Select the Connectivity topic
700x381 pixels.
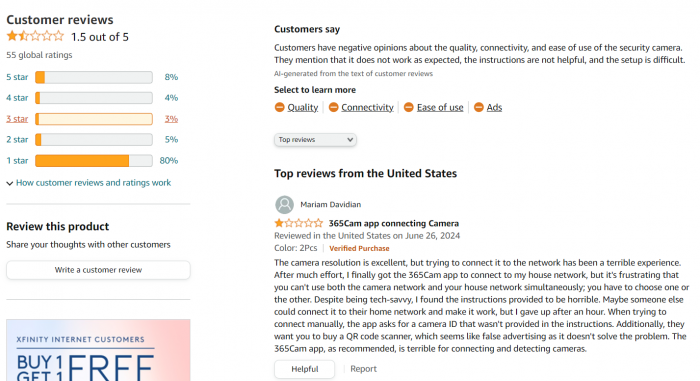pyautogui.click(x=367, y=107)
